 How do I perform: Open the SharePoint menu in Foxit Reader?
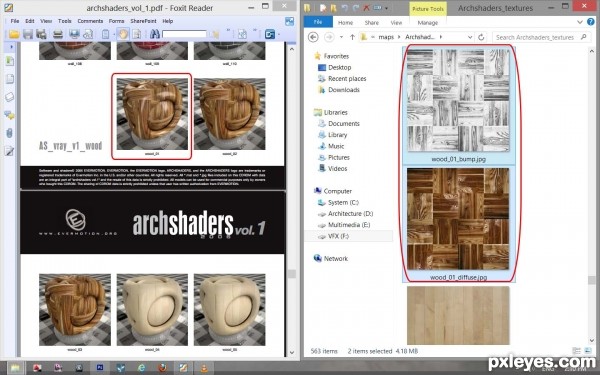[143, 21]
